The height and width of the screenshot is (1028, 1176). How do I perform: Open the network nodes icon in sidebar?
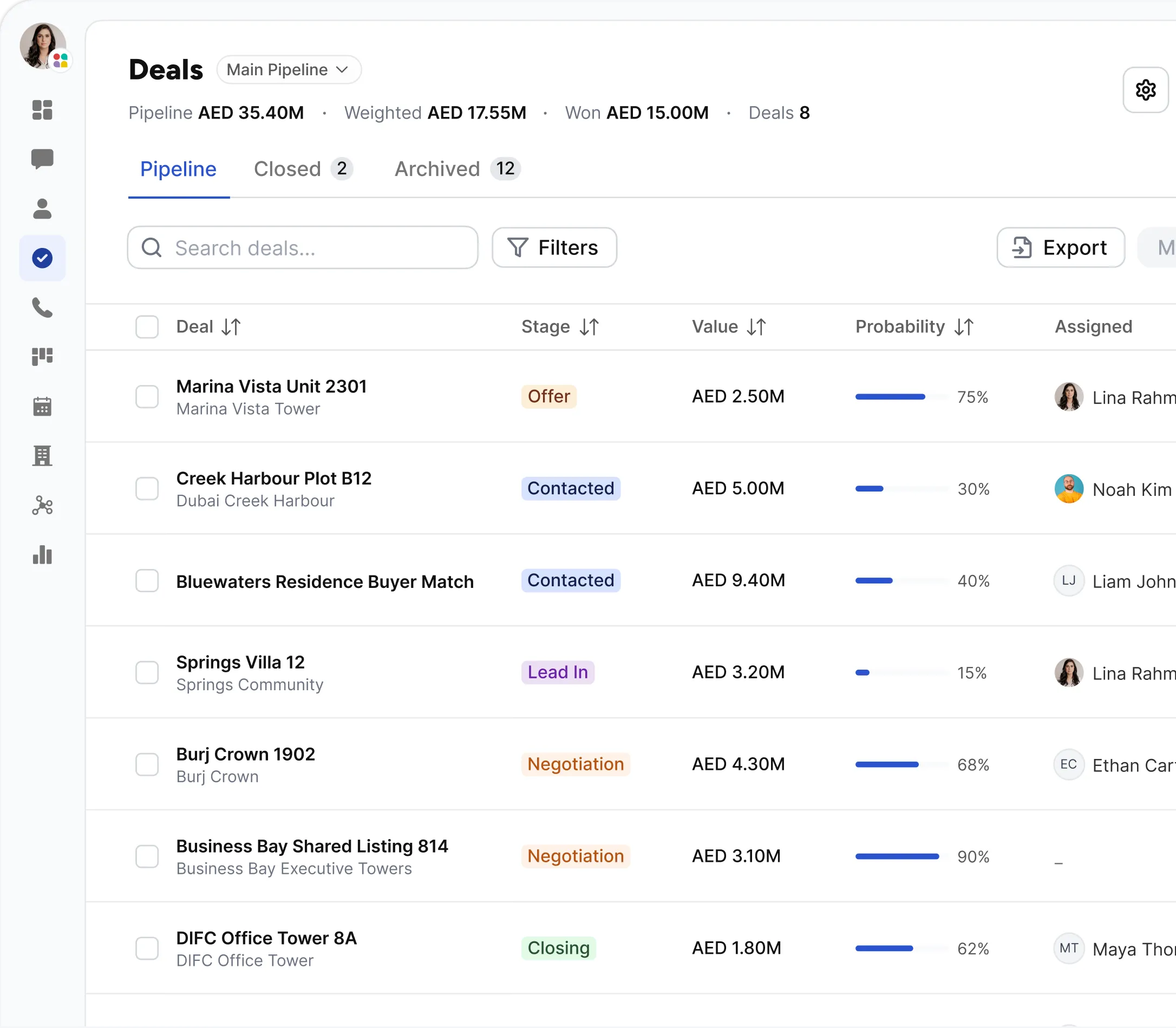[42, 506]
